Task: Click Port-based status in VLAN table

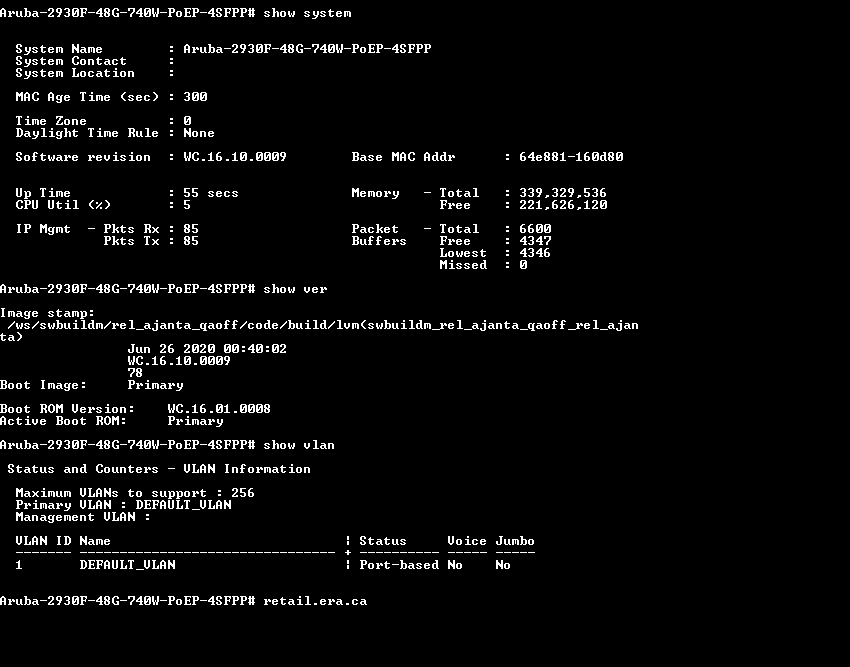Action: tap(399, 565)
